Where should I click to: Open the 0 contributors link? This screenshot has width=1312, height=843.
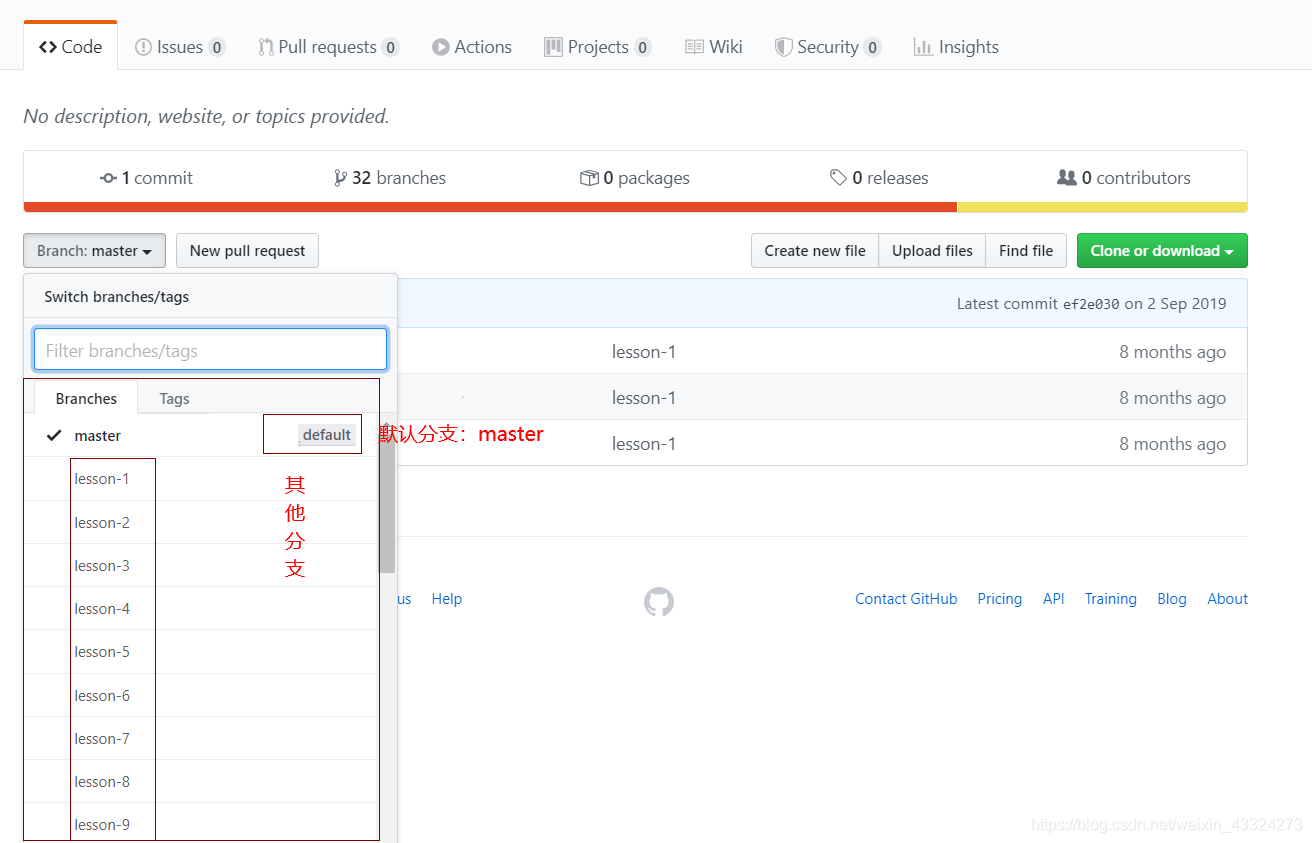[1124, 178]
